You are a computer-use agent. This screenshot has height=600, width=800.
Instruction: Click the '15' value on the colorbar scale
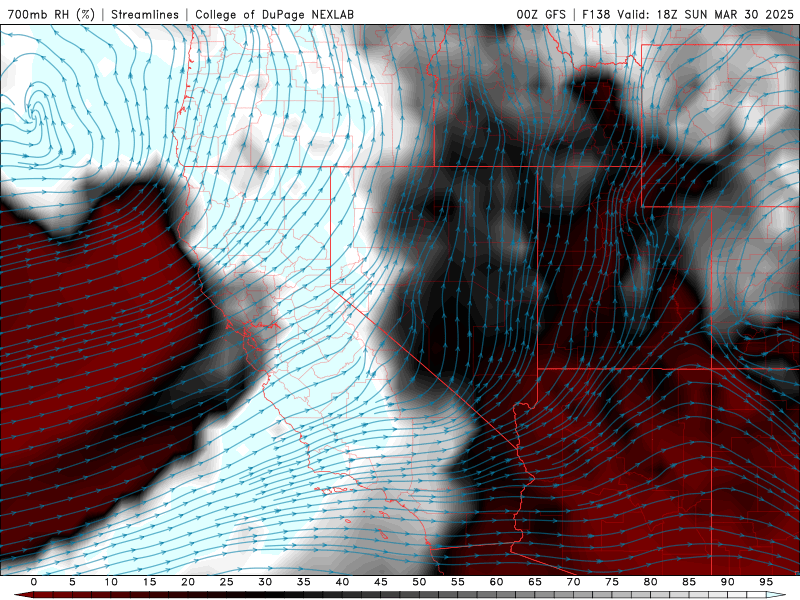tap(149, 582)
